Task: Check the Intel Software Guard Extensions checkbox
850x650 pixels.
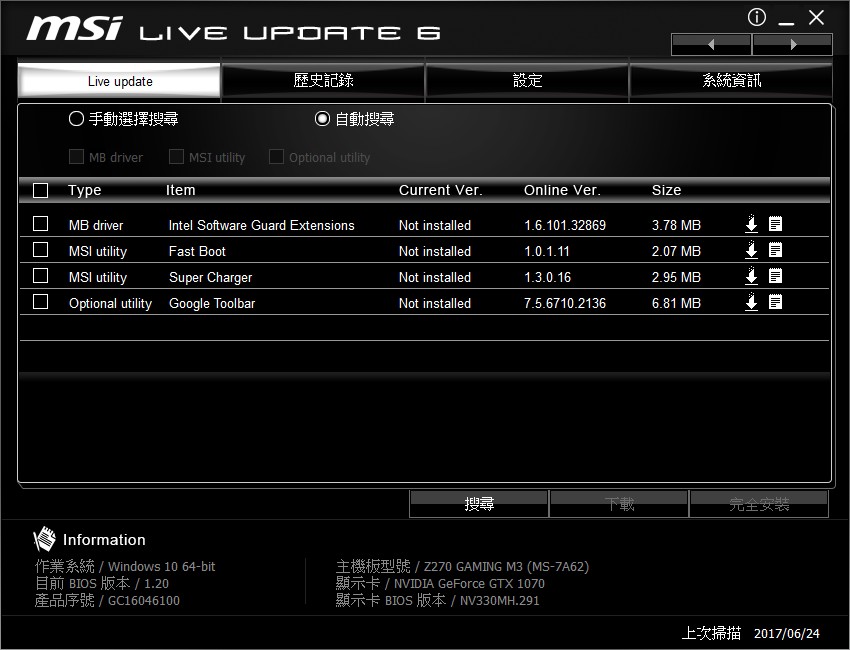Action: [41, 224]
